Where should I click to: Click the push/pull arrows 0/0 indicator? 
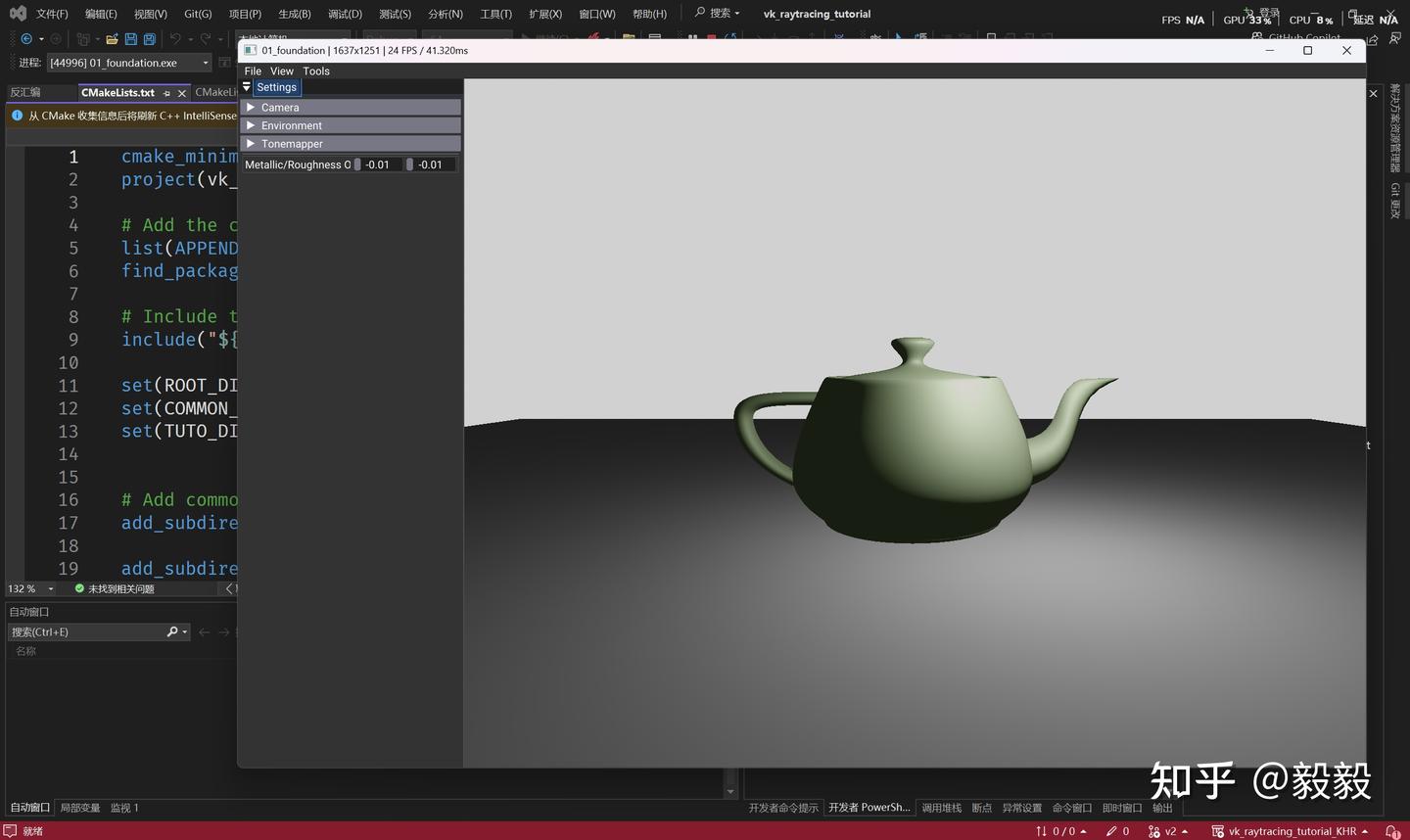1061,831
